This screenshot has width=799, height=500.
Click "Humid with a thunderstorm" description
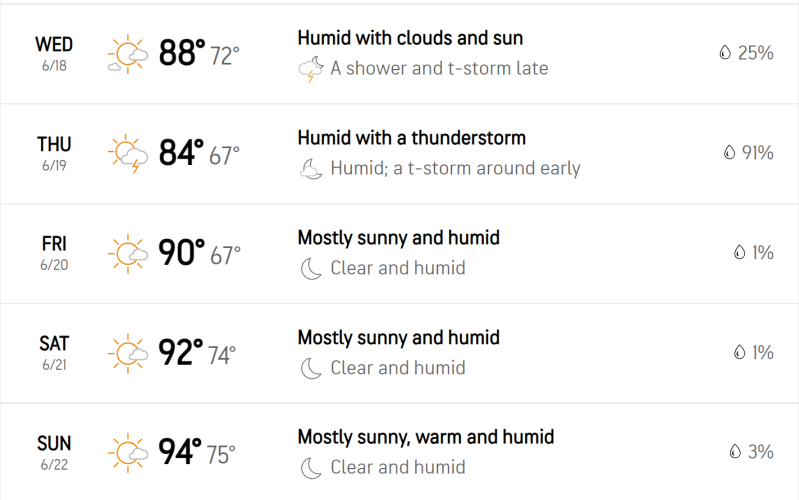click(412, 138)
